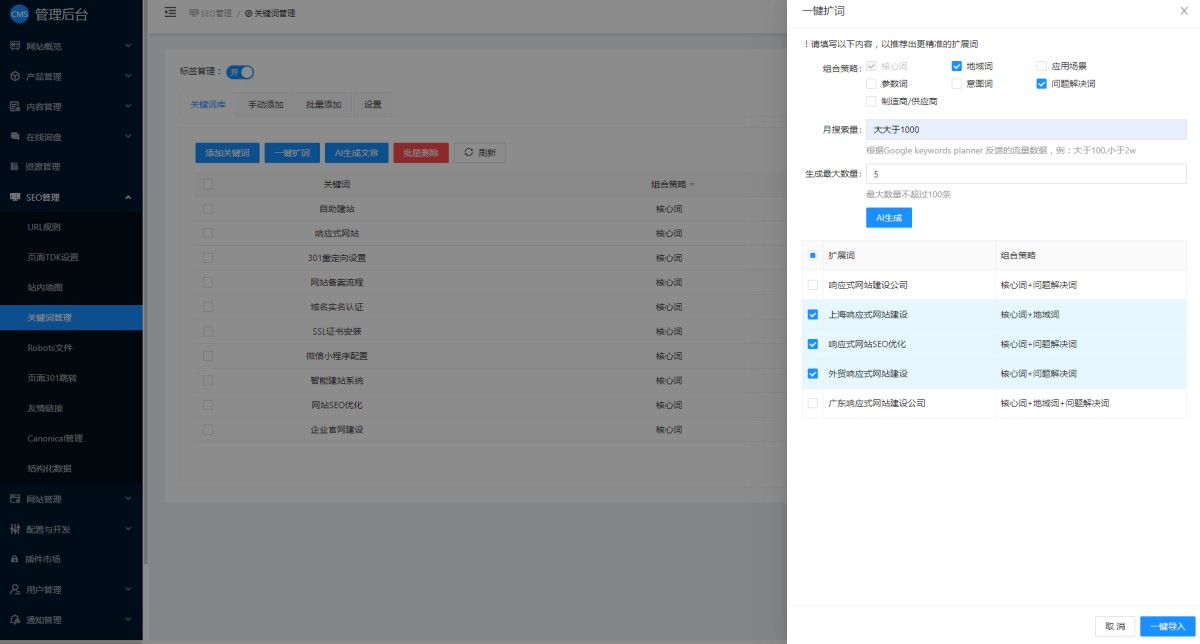Image resolution: width=1200 pixels, height=644 pixels.
Task: Click the 通知管理 bell icon
Action: 15,619
